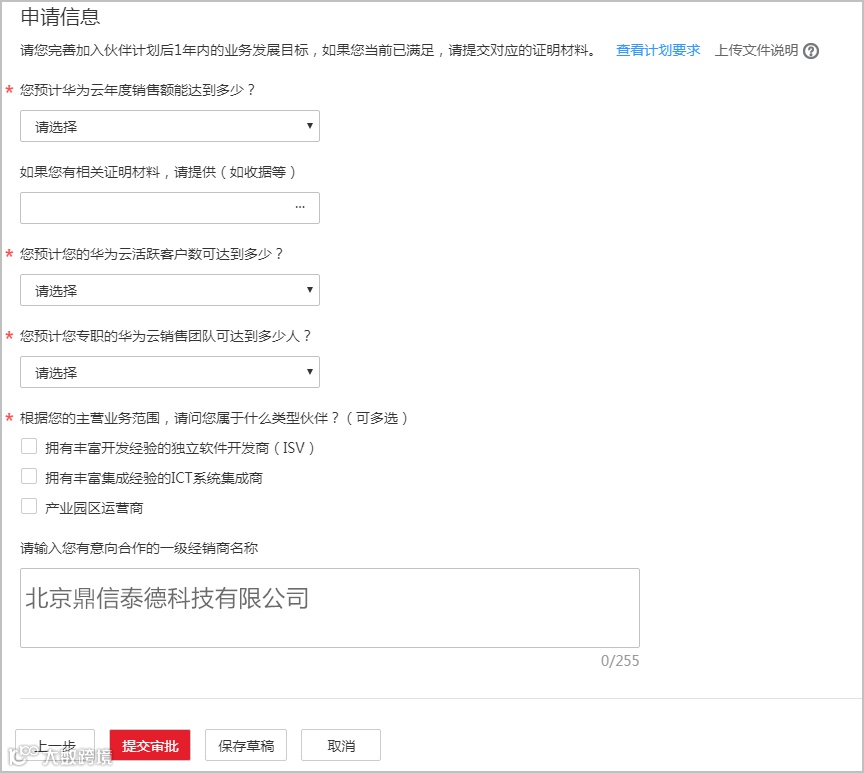
Task: Click the 上传文件说明 text
Action: [756, 50]
